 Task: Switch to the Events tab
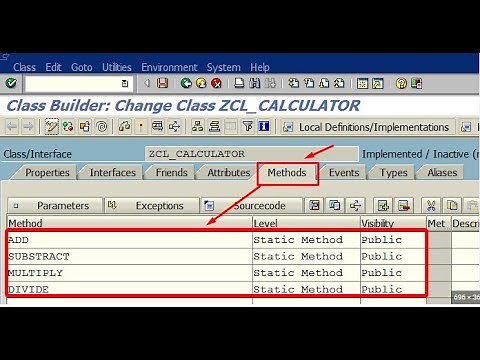344,173
